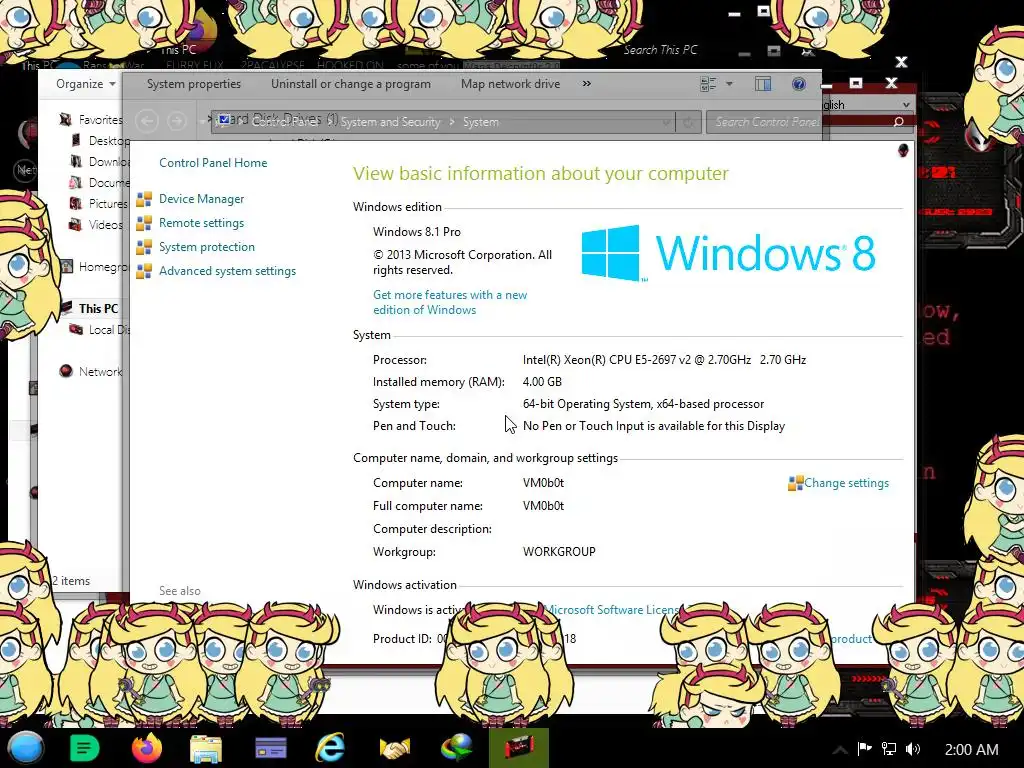
Task: Click Get more features with new edition link
Action: (450, 302)
